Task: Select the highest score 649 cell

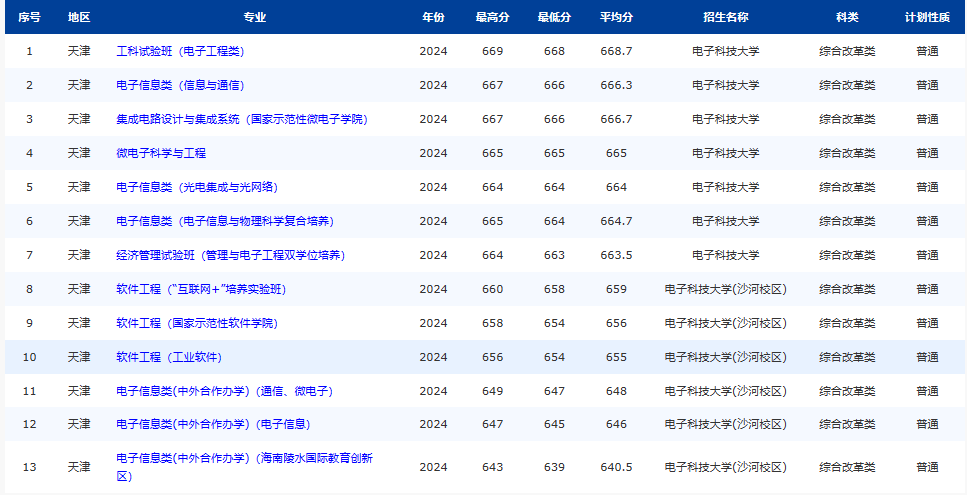Action: (492, 391)
